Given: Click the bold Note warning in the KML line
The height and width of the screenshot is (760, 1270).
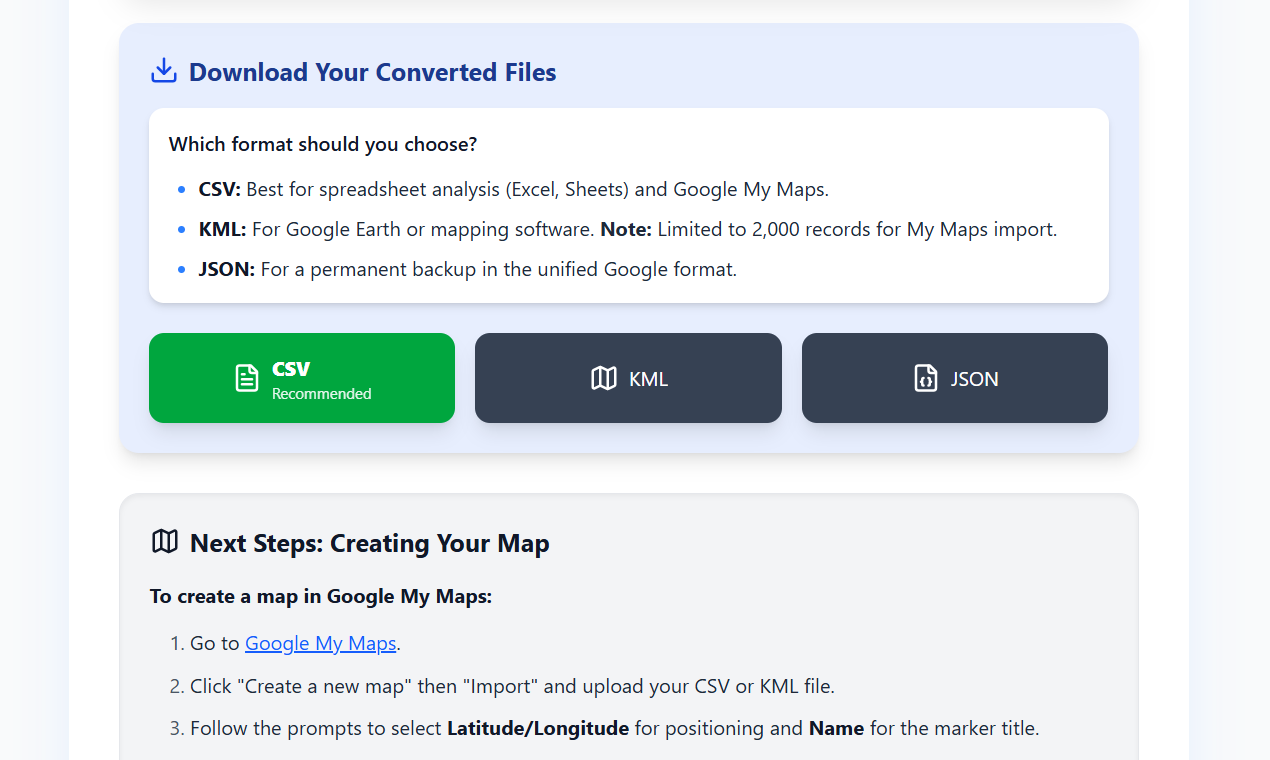Looking at the screenshot, I should (x=624, y=229).
